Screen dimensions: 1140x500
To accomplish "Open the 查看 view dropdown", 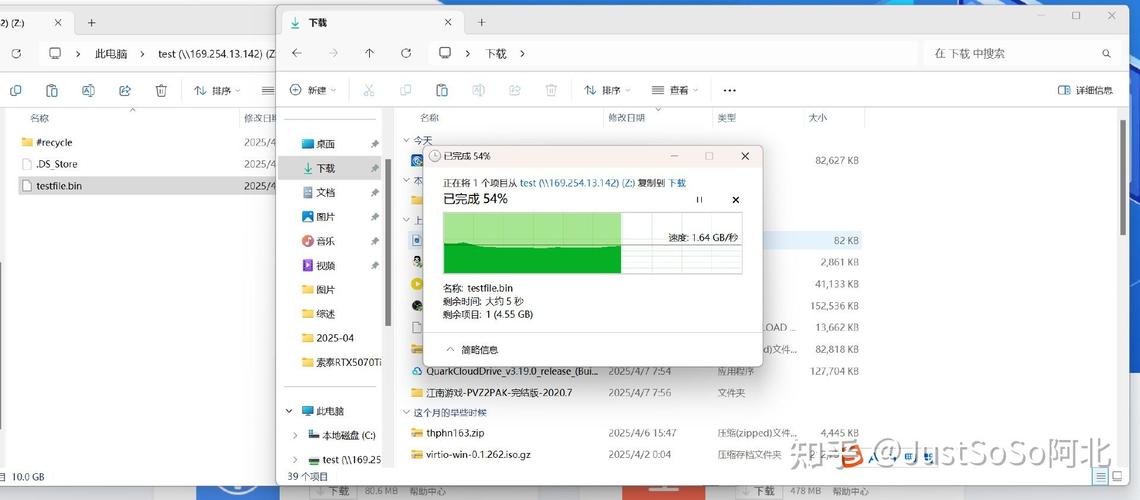I will point(675,90).
